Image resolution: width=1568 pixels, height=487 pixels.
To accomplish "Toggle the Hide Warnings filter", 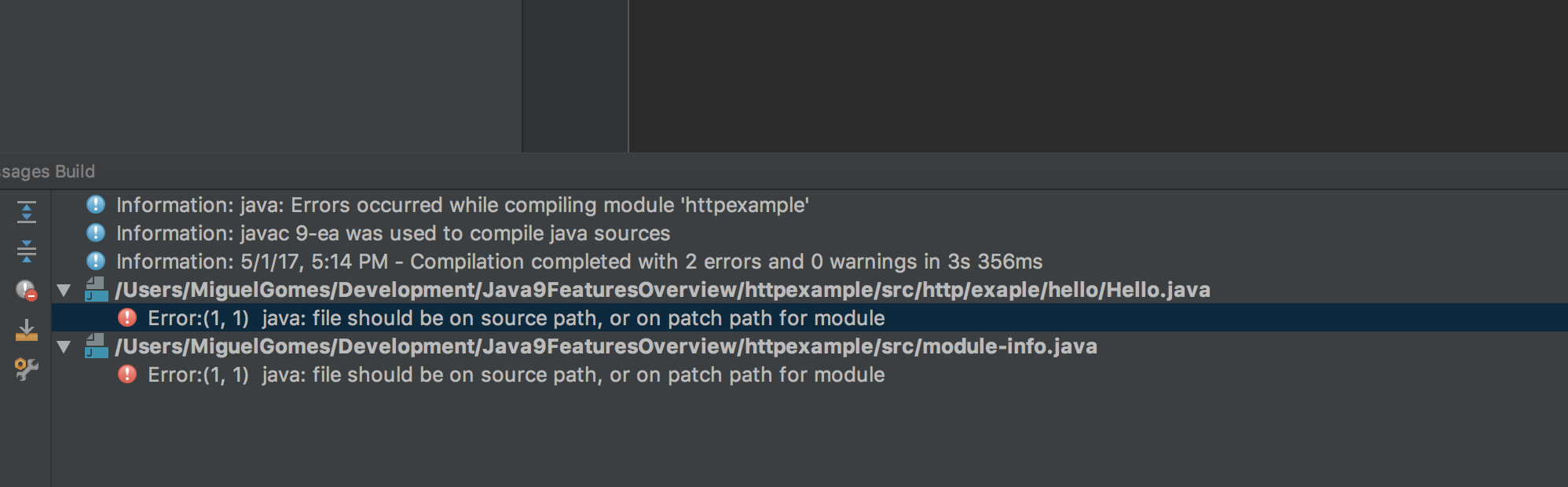I will point(26,291).
